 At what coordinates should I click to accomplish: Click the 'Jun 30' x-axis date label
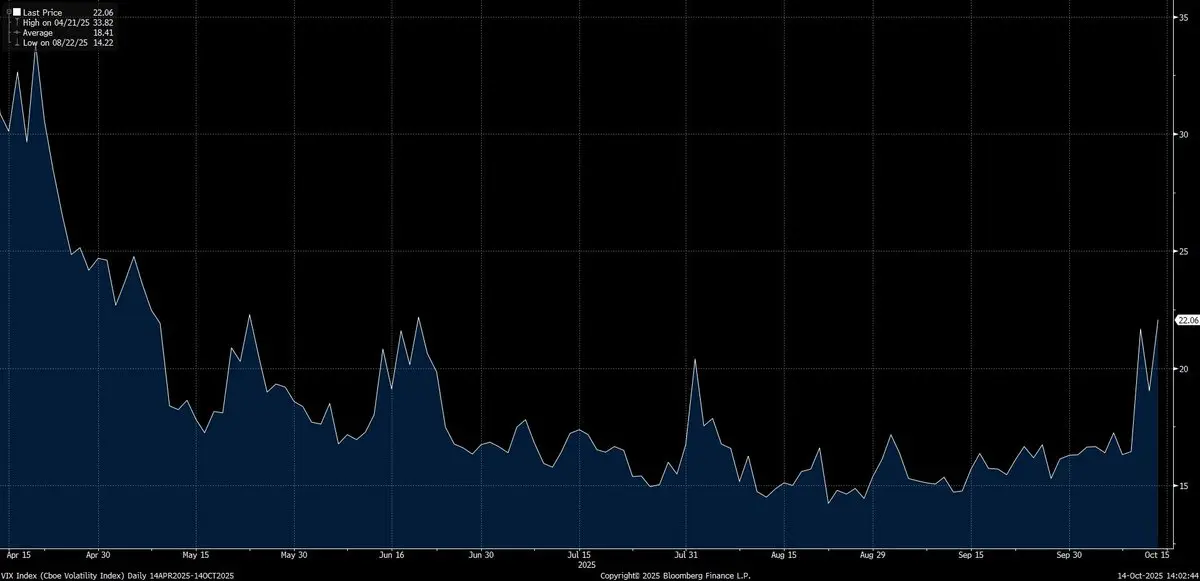pyautogui.click(x=481, y=553)
